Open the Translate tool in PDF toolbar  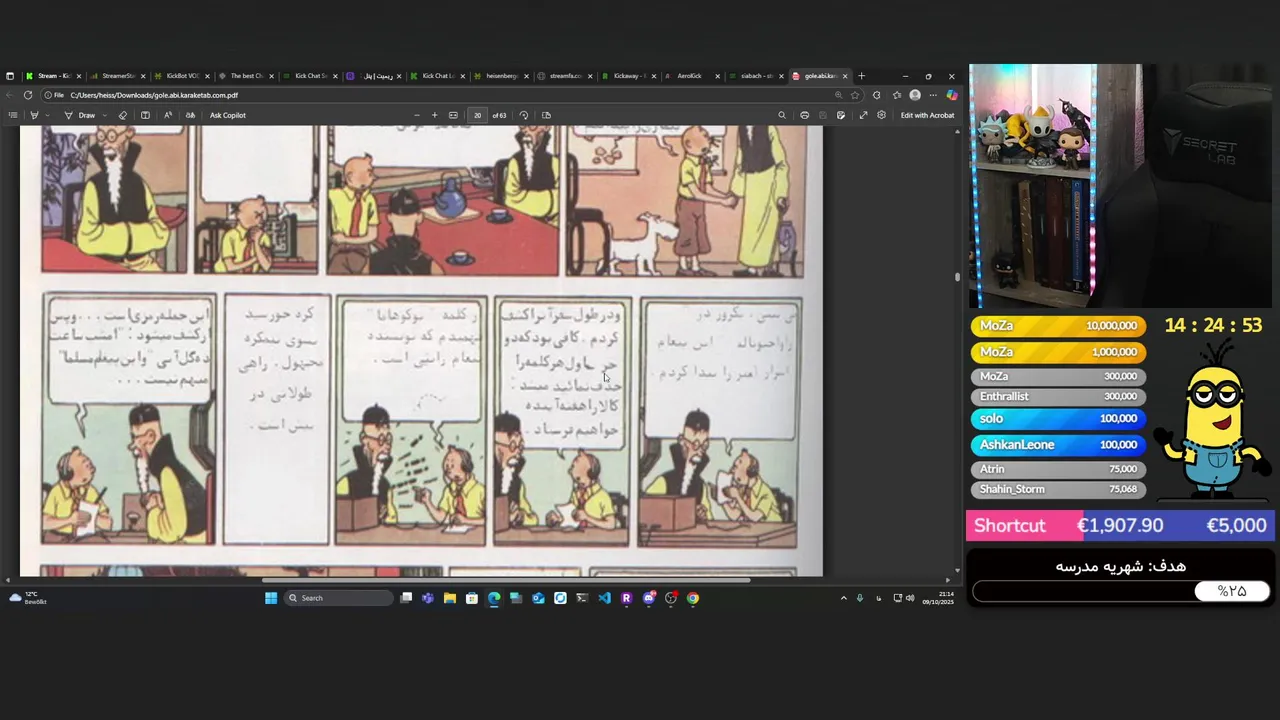pos(190,115)
